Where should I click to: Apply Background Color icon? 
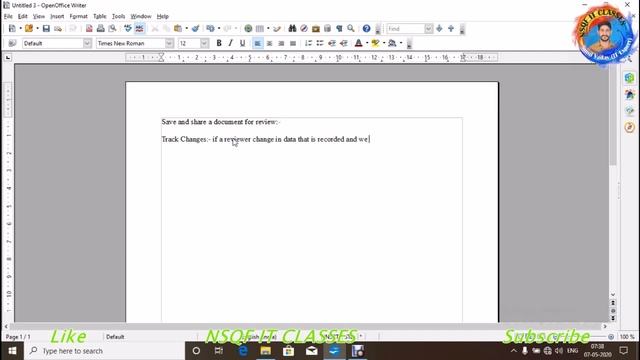tap(392, 43)
